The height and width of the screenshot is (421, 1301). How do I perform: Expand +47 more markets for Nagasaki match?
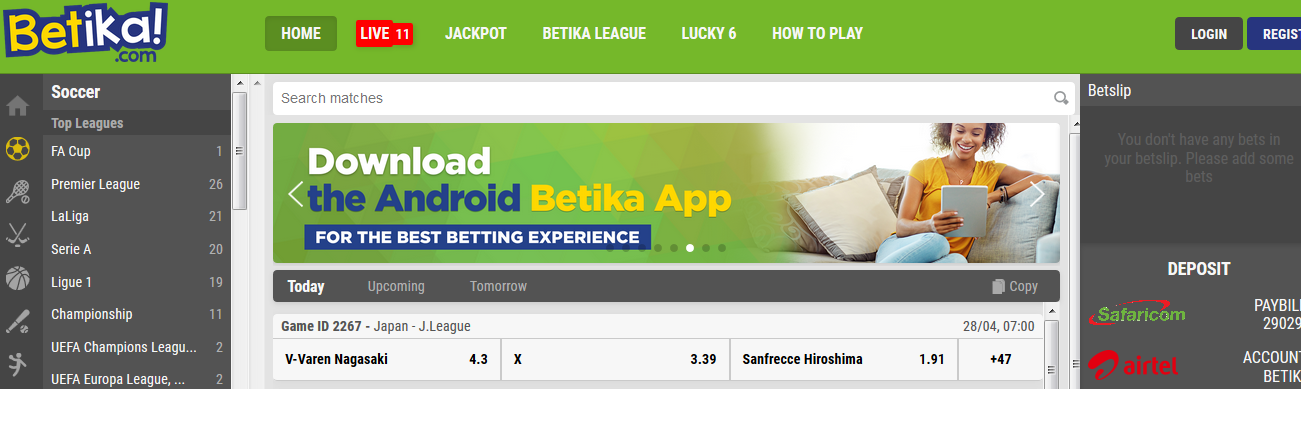[x=1001, y=359]
